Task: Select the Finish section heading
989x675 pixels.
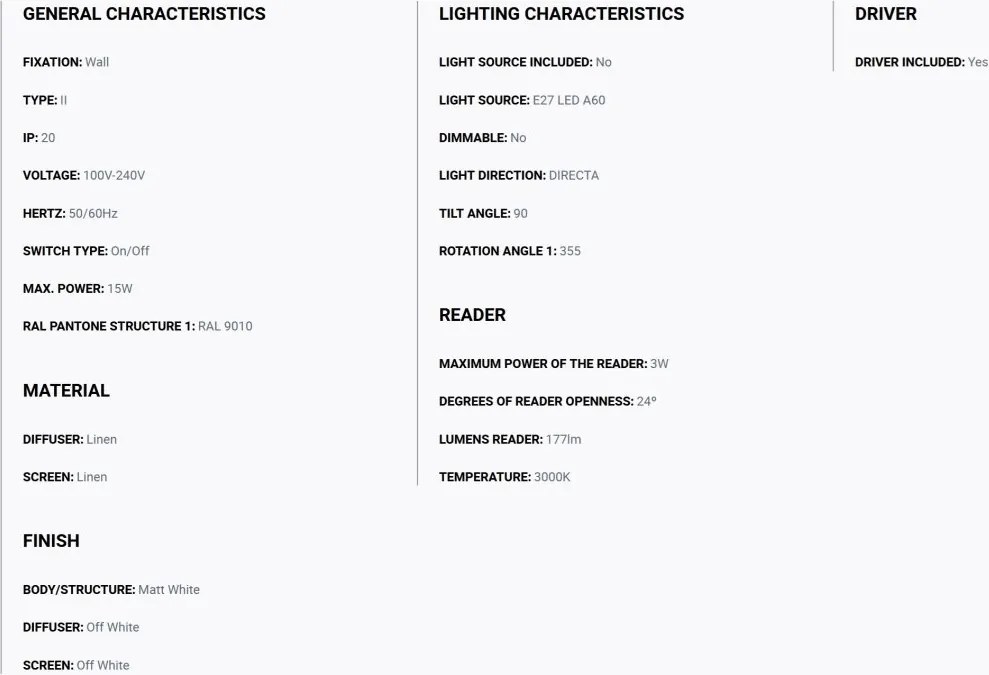Action: [51, 541]
